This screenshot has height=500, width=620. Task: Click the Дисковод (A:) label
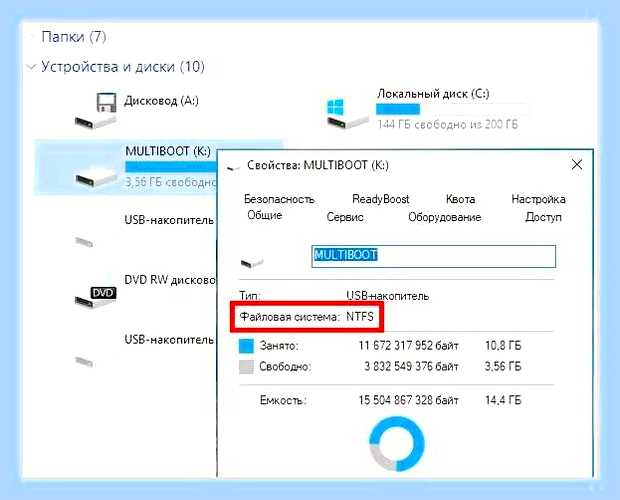point(161,101)
